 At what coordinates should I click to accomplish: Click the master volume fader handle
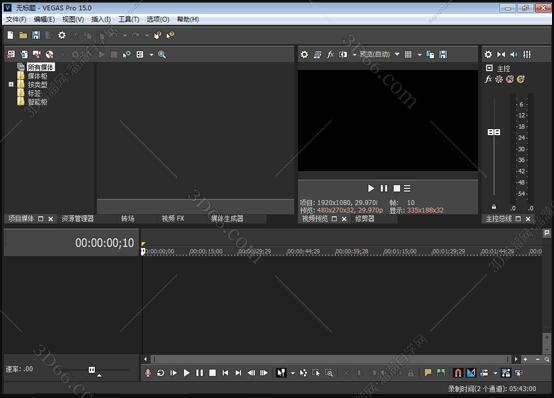tap(494, 132)
